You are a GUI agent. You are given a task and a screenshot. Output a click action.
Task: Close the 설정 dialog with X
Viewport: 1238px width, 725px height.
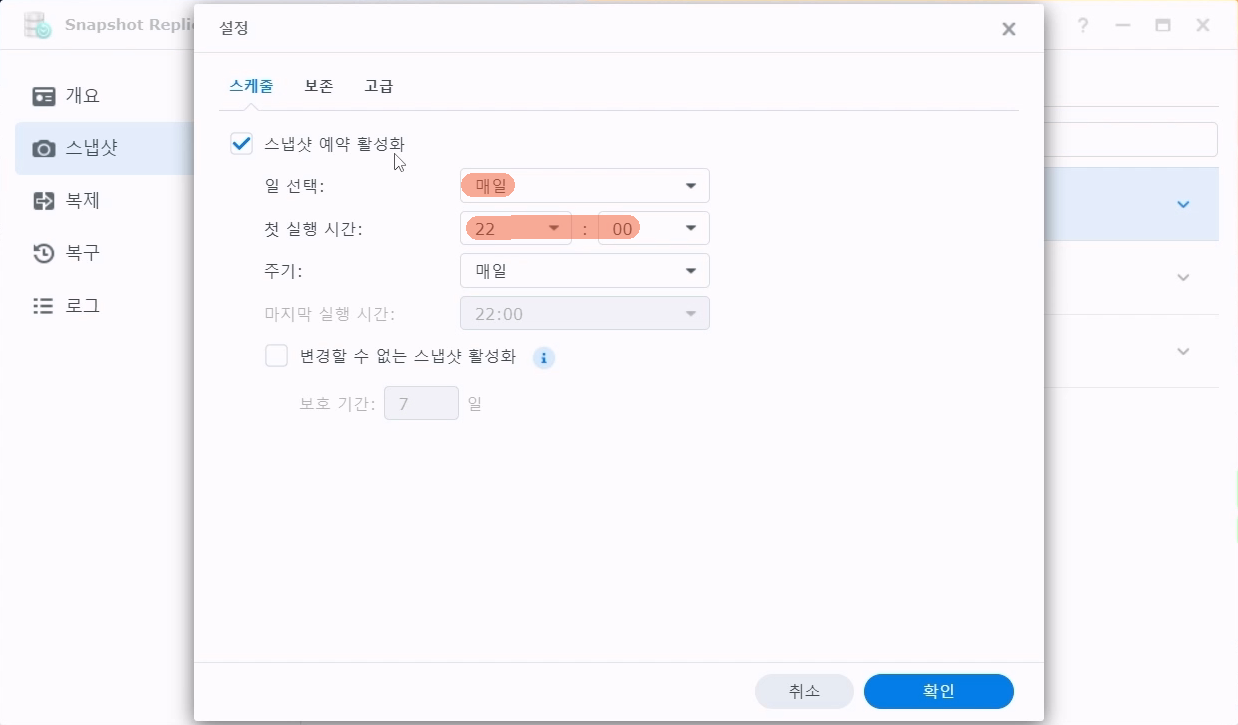pos(1009,29)
